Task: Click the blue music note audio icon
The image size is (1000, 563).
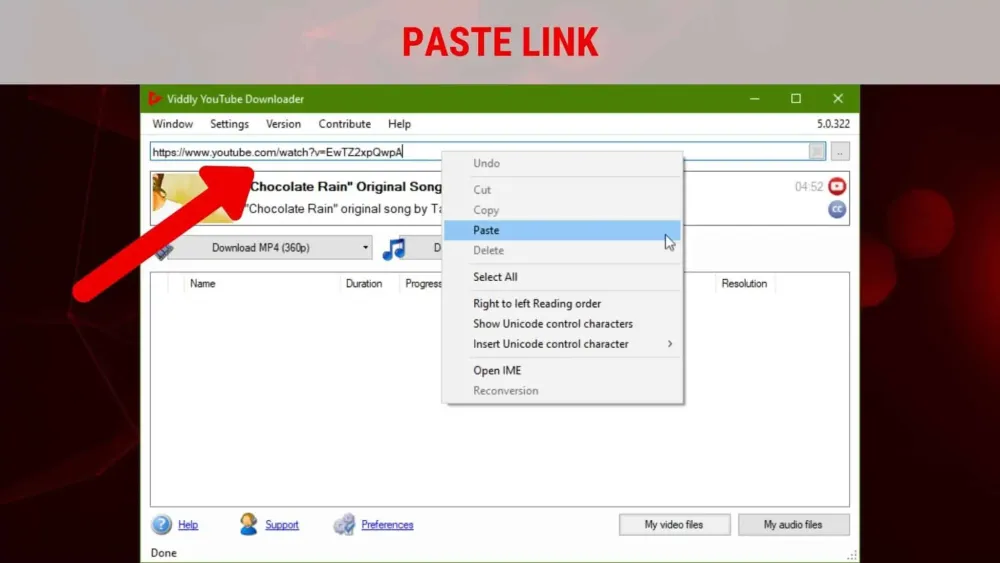Action: 394,248
